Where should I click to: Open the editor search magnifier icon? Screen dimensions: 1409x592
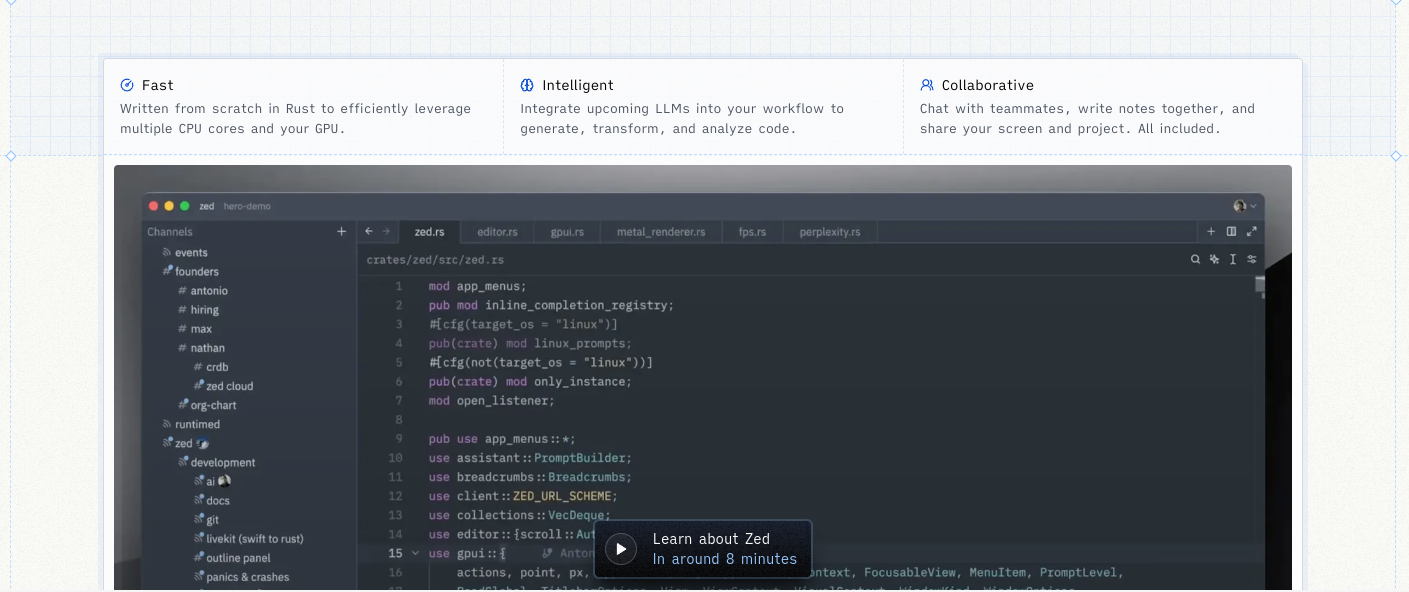[1195, 259]
